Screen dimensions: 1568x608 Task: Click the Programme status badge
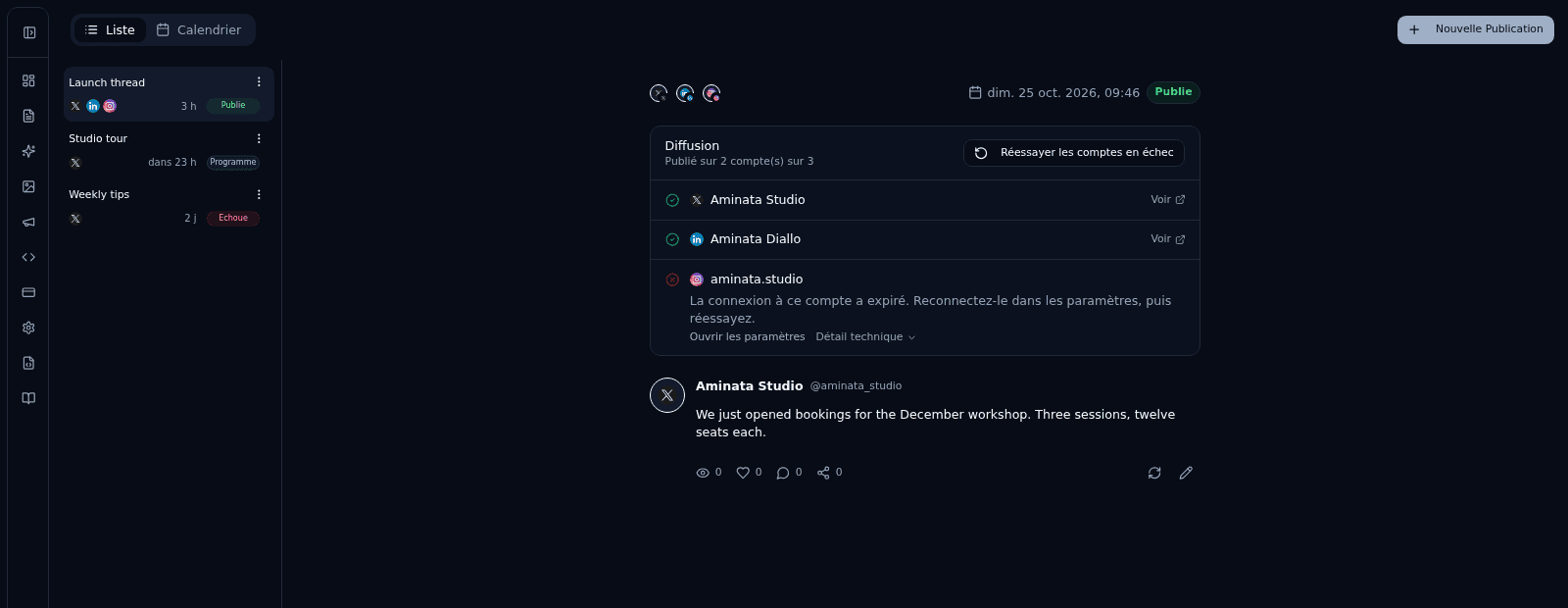(233, 162)
